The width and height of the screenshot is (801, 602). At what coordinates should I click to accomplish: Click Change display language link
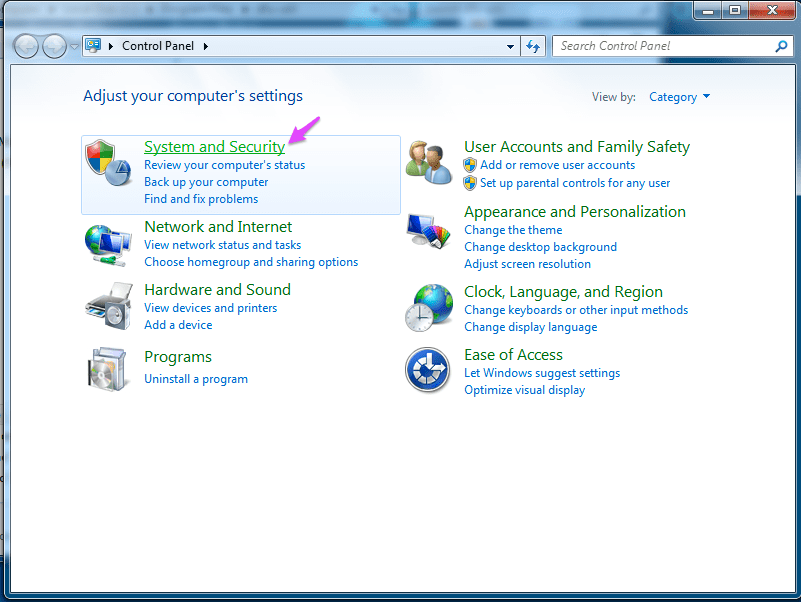coord(530,327)
